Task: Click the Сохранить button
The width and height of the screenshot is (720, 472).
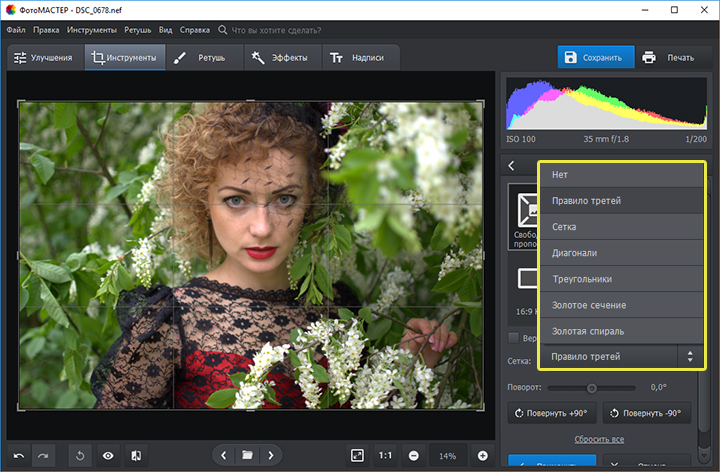Action: 595,57
